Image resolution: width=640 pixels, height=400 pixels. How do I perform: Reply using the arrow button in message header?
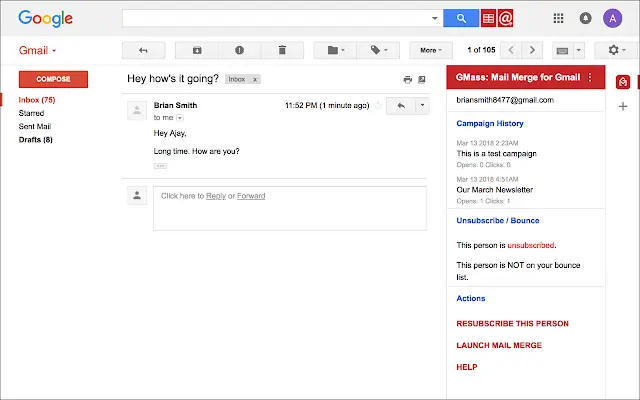click(x=401, y=106)
